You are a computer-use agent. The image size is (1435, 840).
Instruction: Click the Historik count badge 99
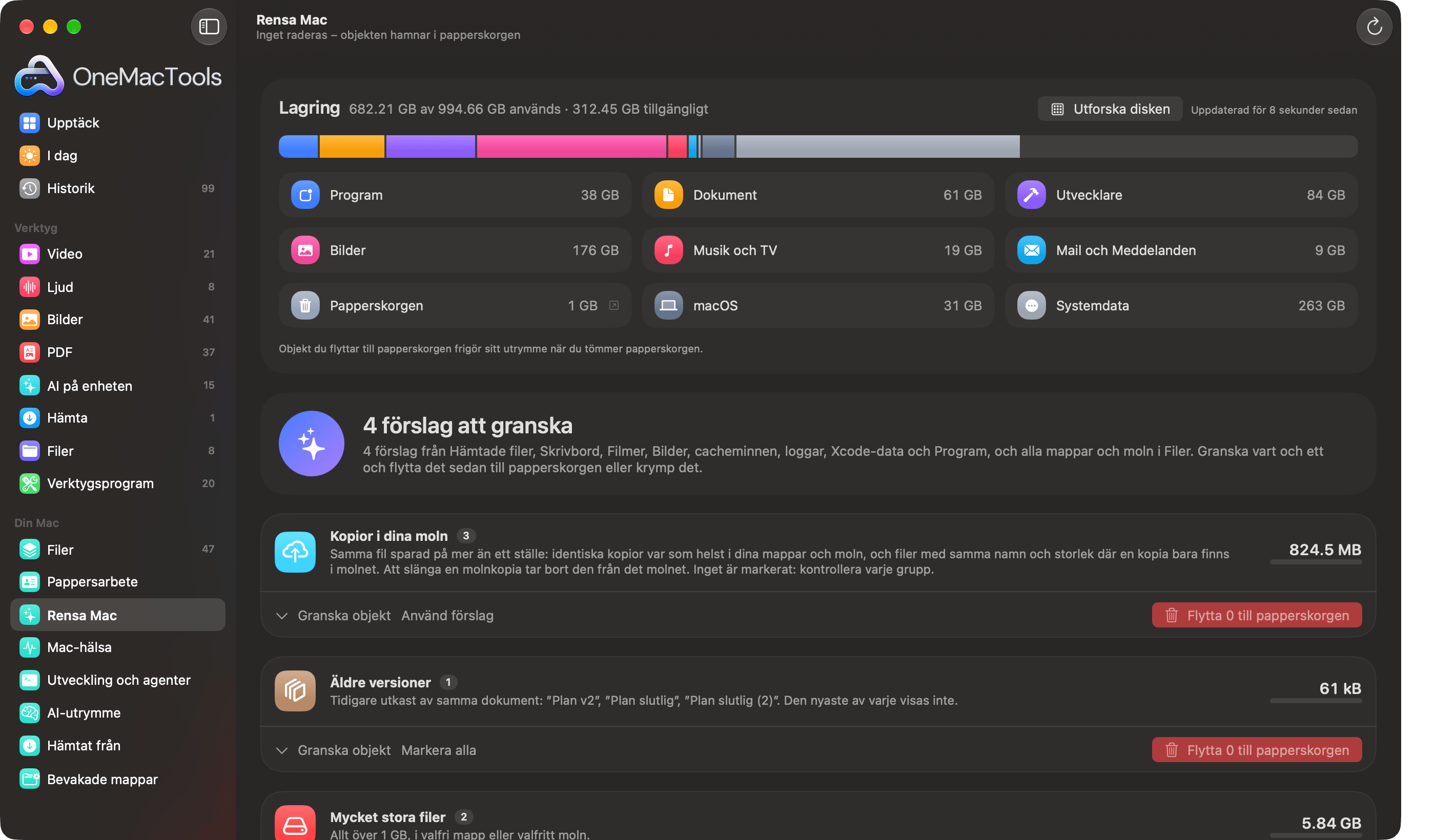coord(208,188)
